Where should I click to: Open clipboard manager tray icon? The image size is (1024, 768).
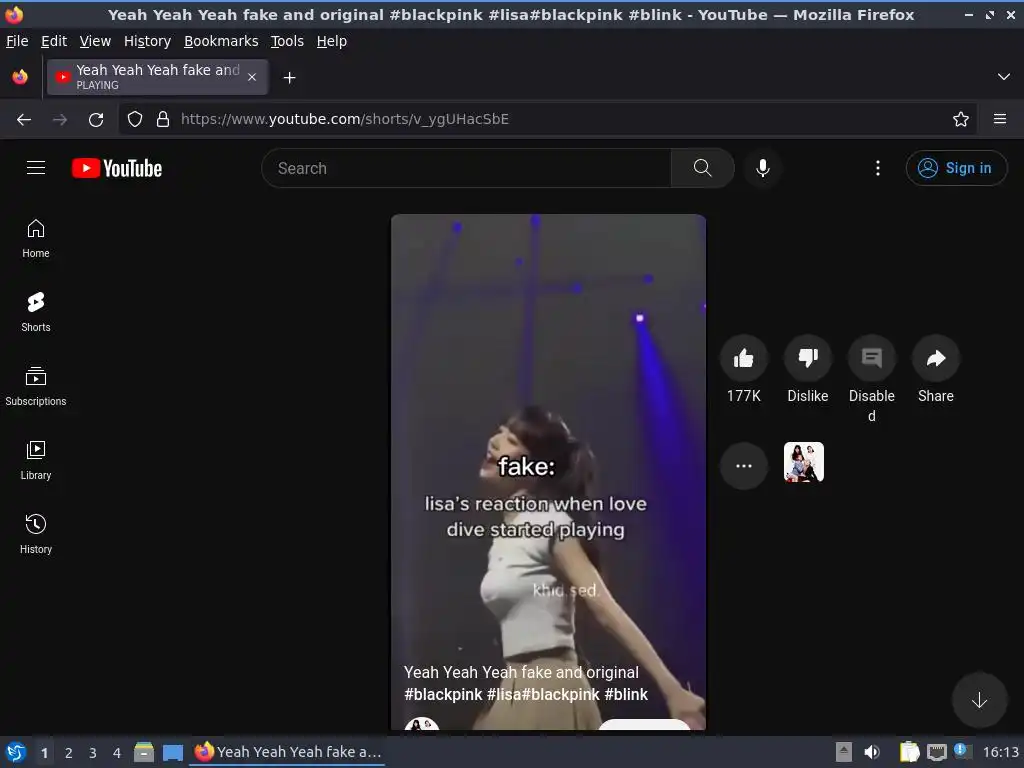[909, 752]
